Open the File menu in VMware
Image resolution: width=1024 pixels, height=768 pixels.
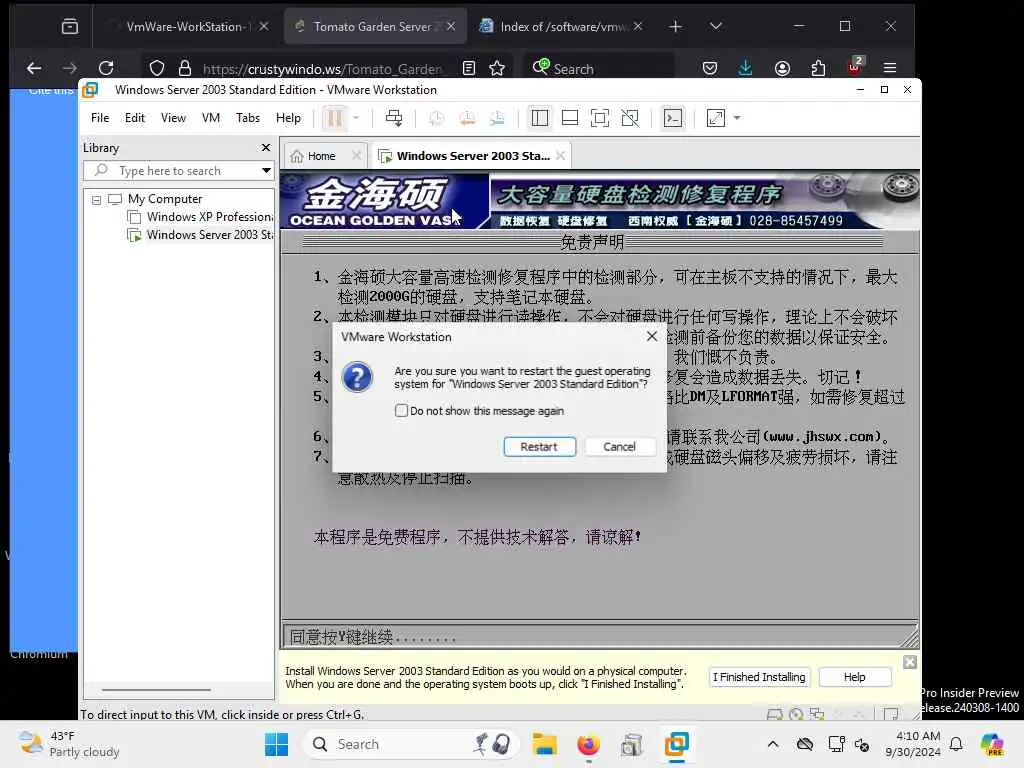click(x=100, y=118)
